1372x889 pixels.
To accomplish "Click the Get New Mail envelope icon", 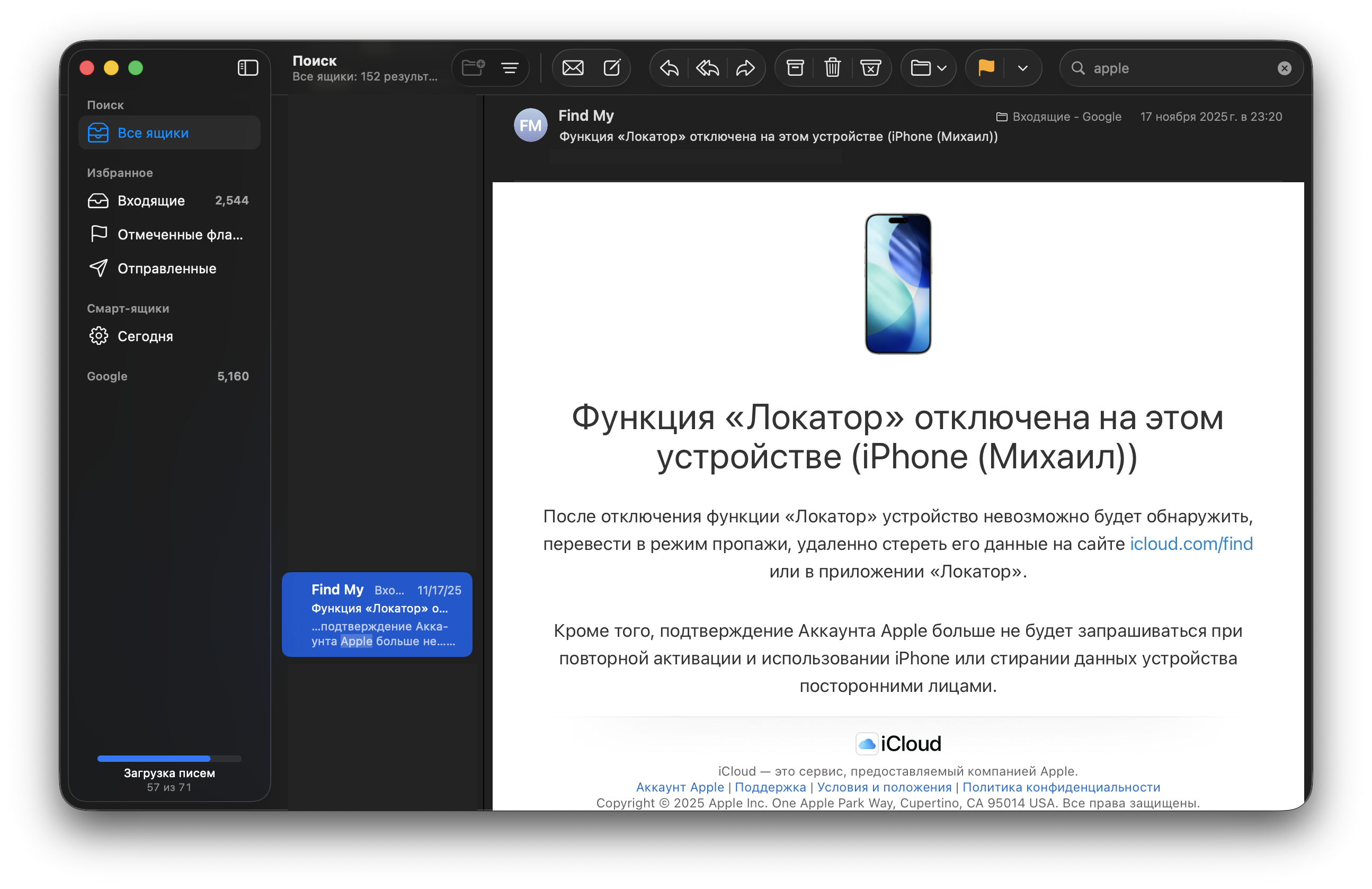I will pyautogui.click(x=573, y=68).
